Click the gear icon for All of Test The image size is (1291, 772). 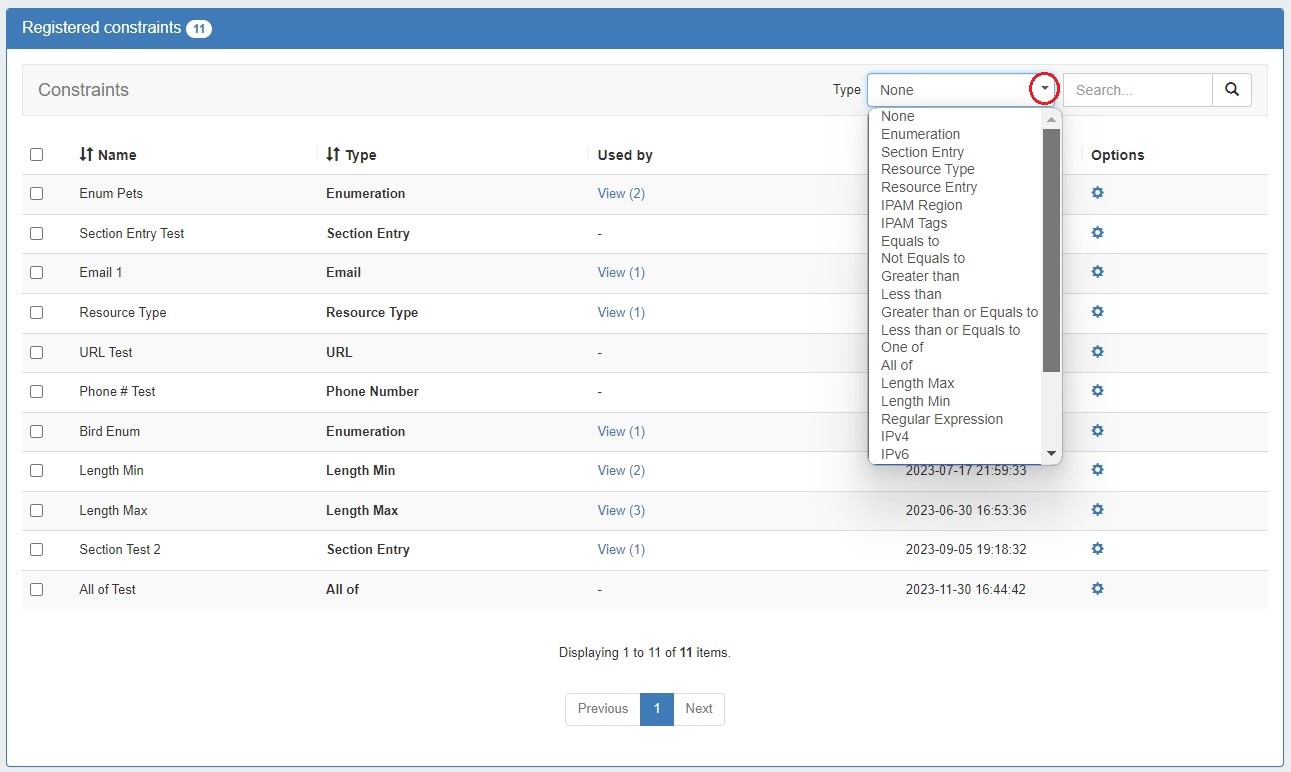pos(1097,589)
